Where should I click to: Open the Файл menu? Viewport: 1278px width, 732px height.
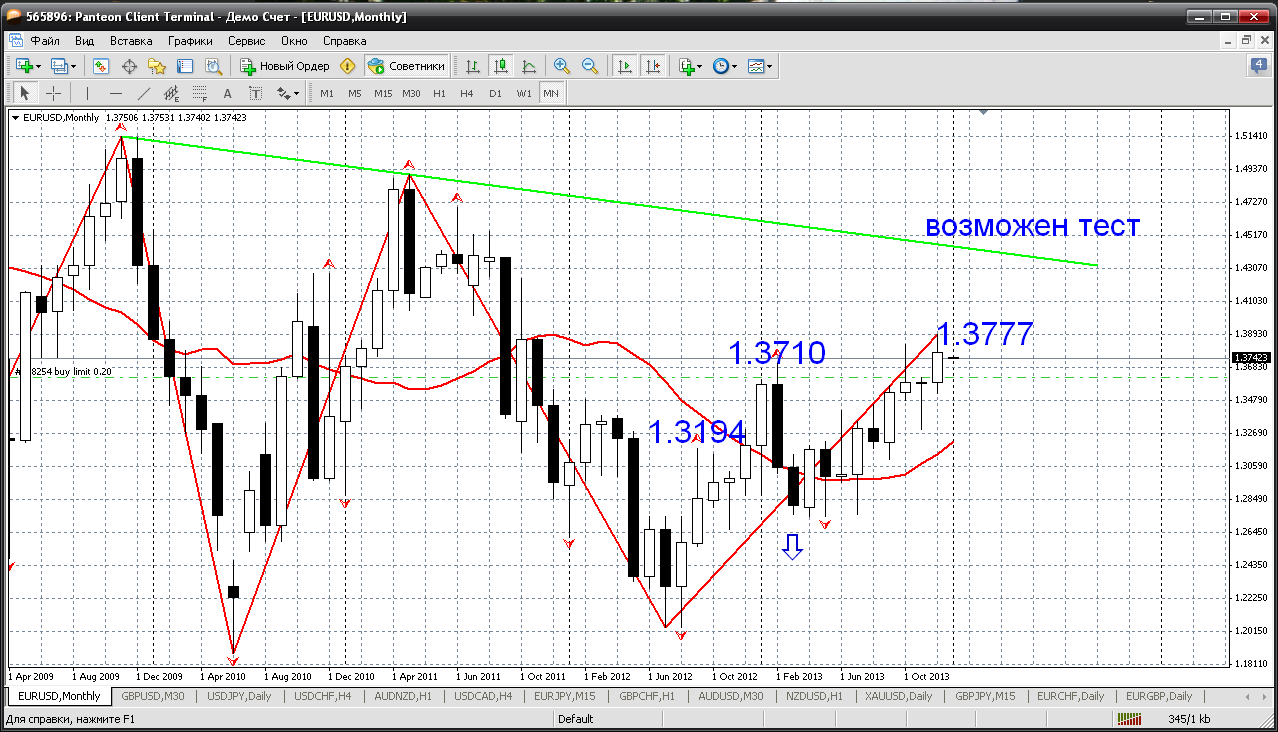pos(45,41)
